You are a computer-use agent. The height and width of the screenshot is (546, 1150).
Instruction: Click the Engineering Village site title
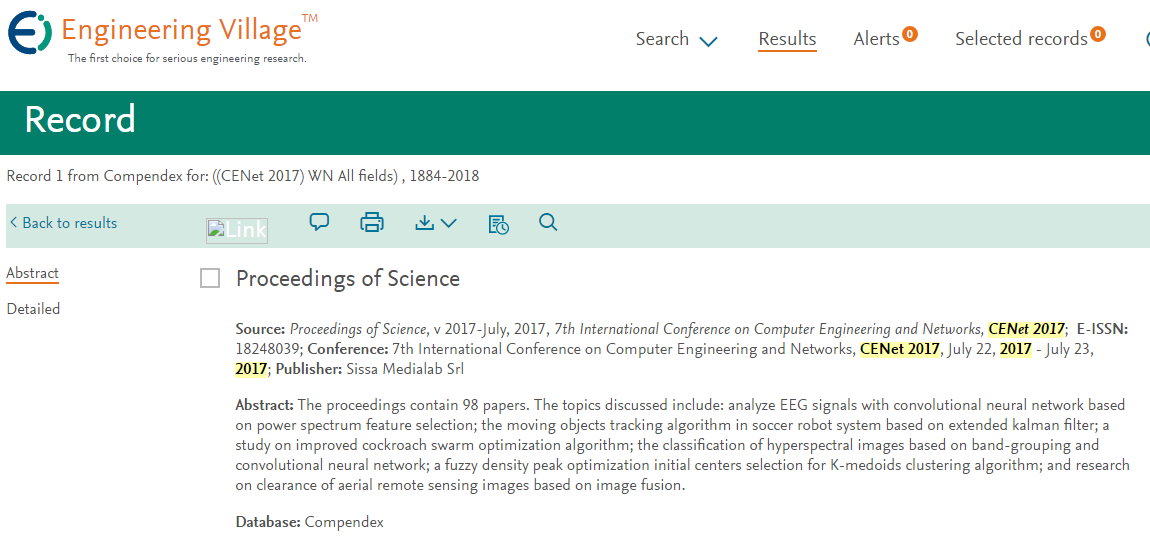(181, 30)
